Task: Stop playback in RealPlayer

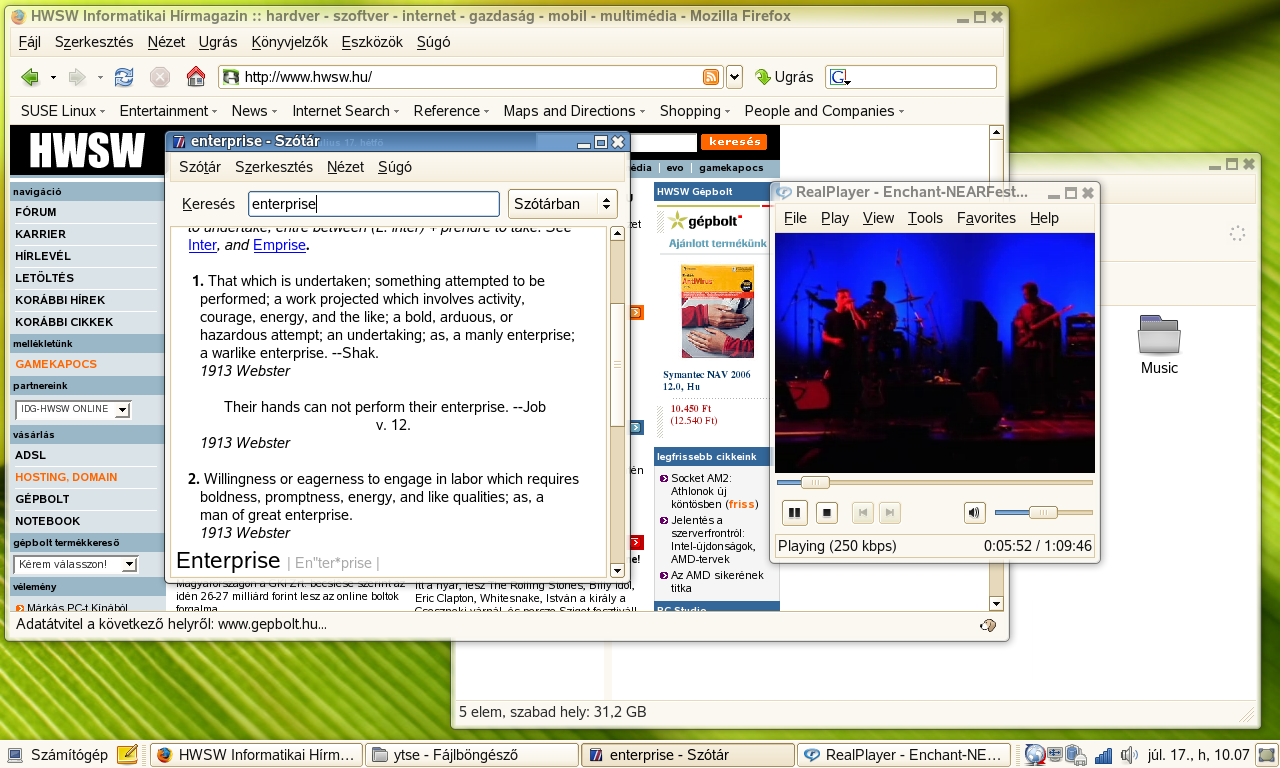Action: (826, 513)
